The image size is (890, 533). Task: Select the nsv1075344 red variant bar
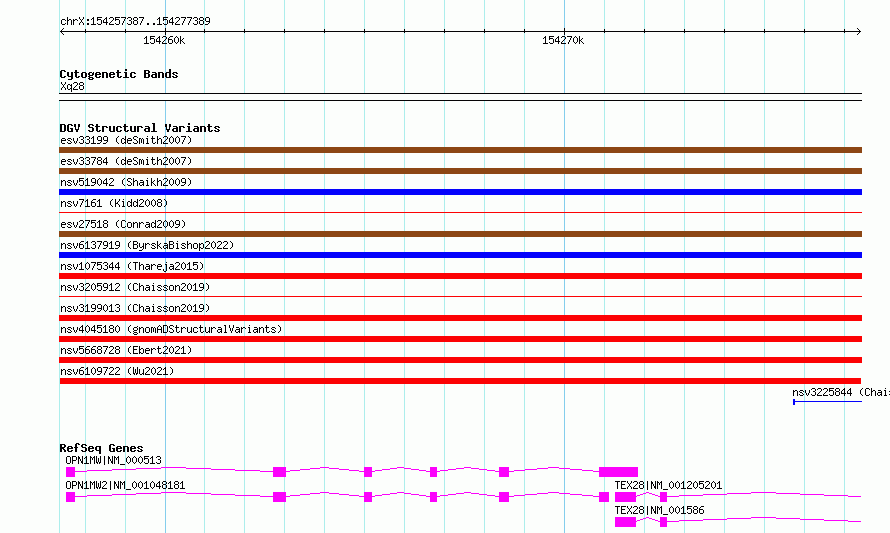[460, 276]
